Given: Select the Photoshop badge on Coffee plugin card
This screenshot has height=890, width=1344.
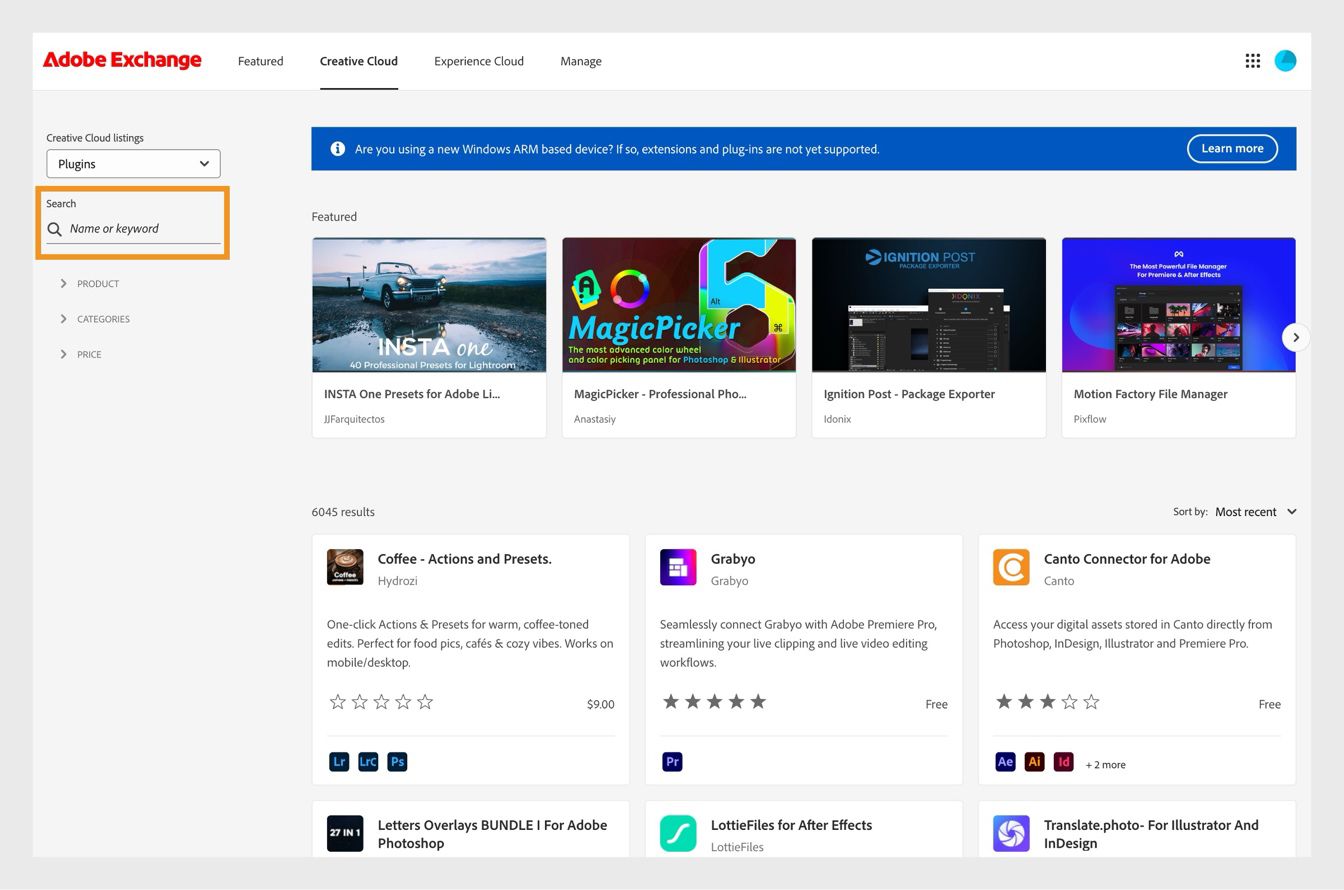Looking at the screenshot, I should (x=397, y=761).
